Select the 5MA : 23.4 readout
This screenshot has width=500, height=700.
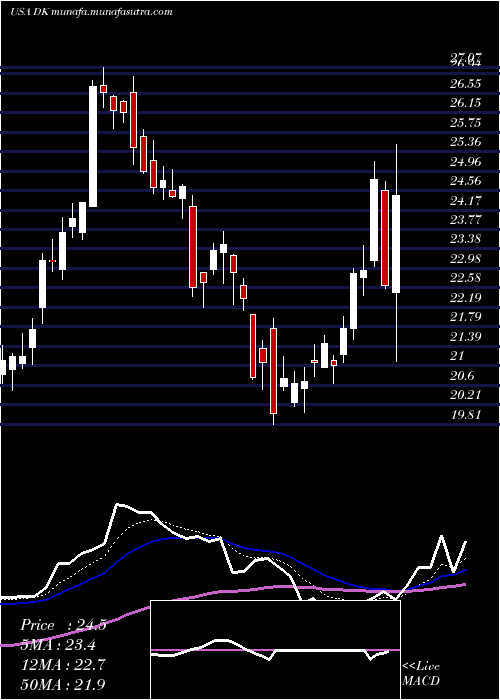tap(58, 645)
